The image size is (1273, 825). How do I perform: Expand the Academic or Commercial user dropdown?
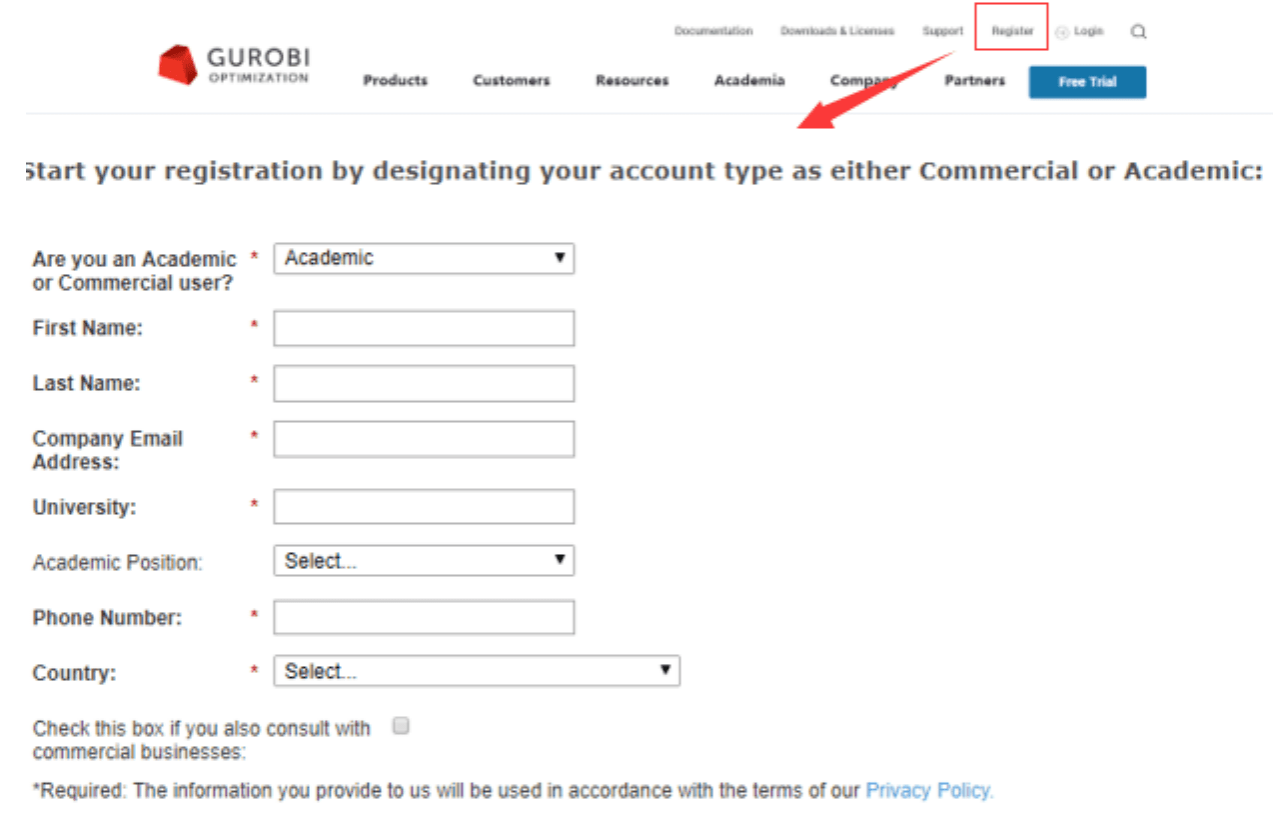pos(424,258)
